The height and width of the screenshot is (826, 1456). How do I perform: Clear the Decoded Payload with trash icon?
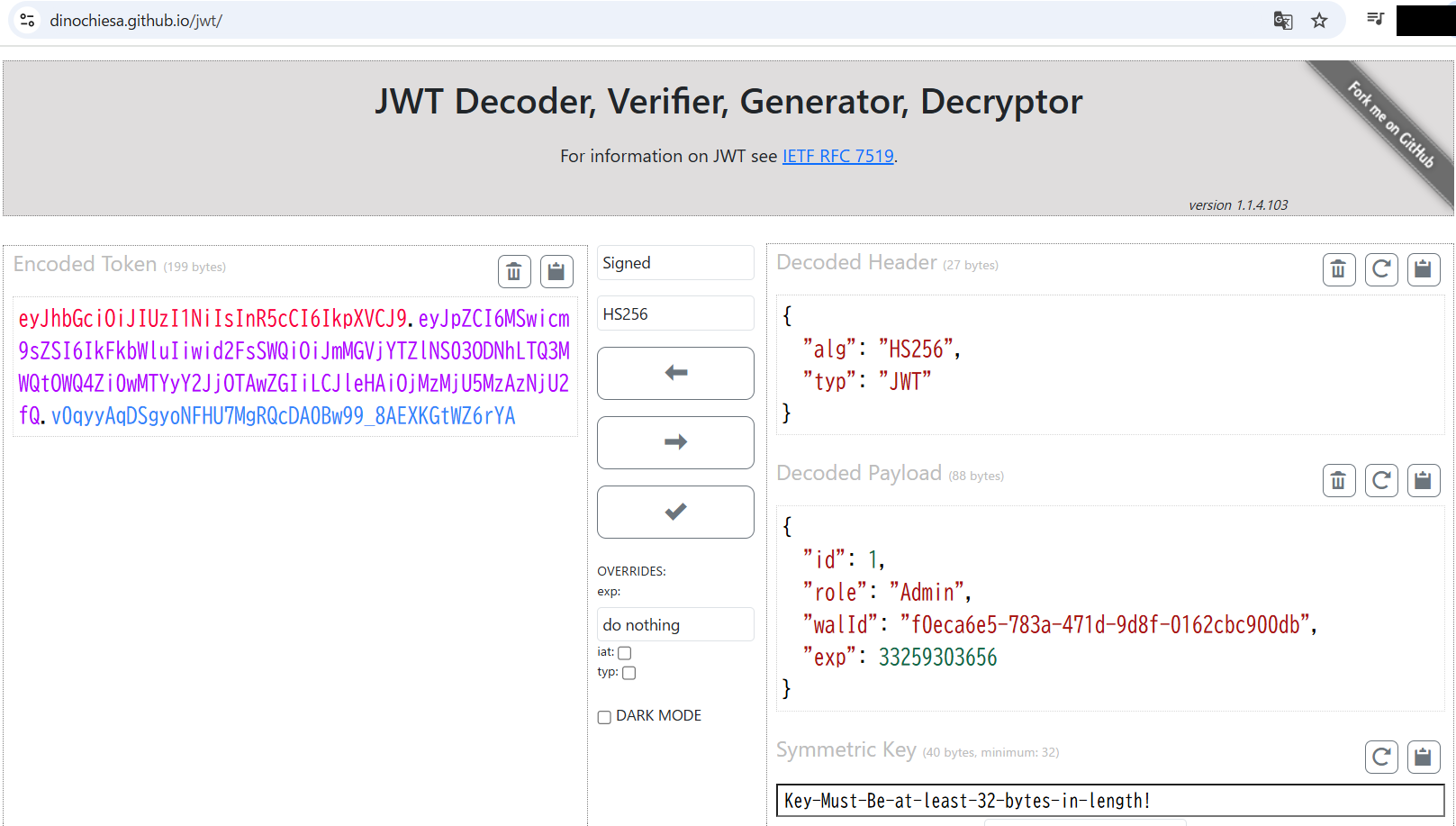(1338, 481)
